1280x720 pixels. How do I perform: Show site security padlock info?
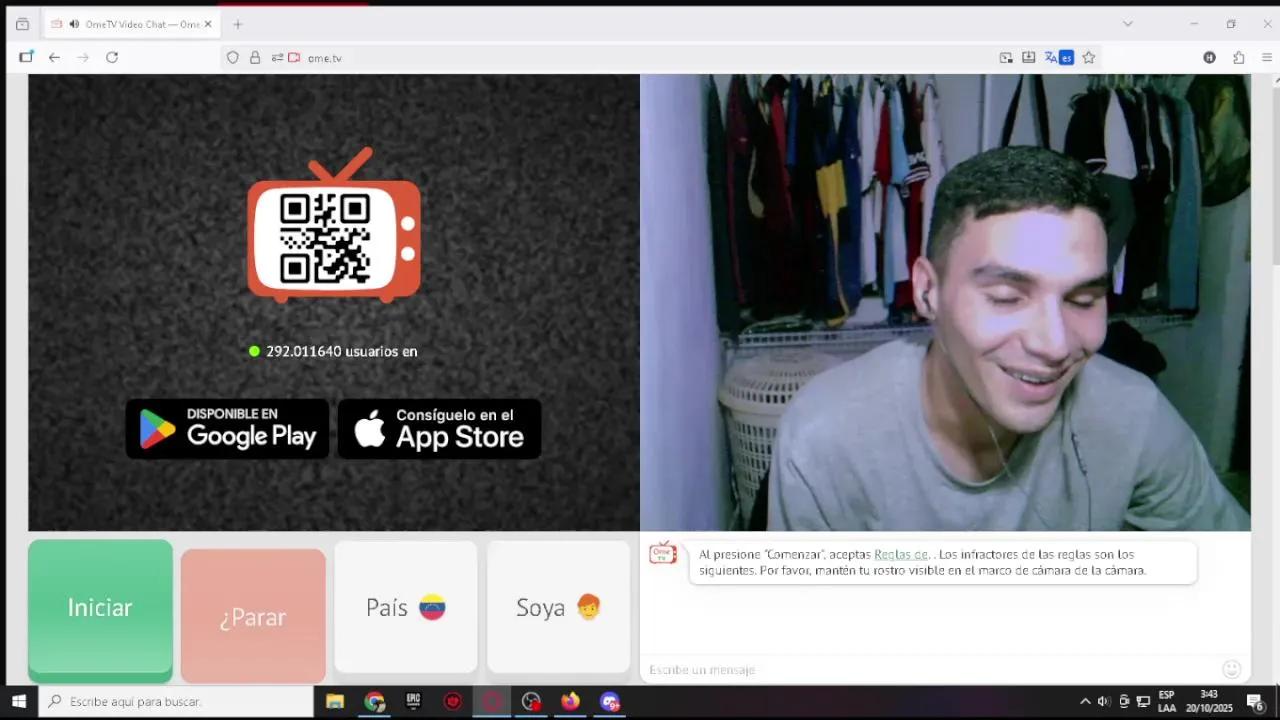pos(255,58)
